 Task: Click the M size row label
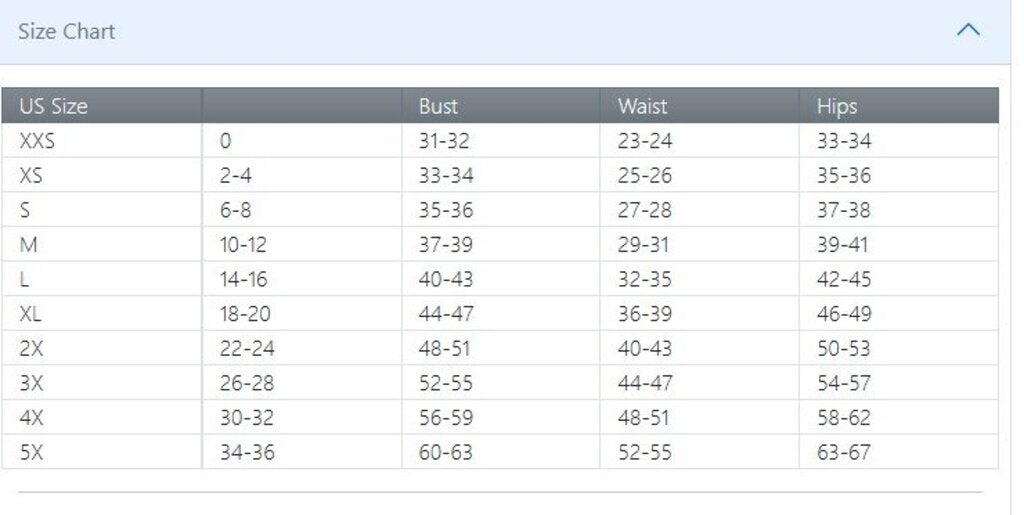pos(28,244)
